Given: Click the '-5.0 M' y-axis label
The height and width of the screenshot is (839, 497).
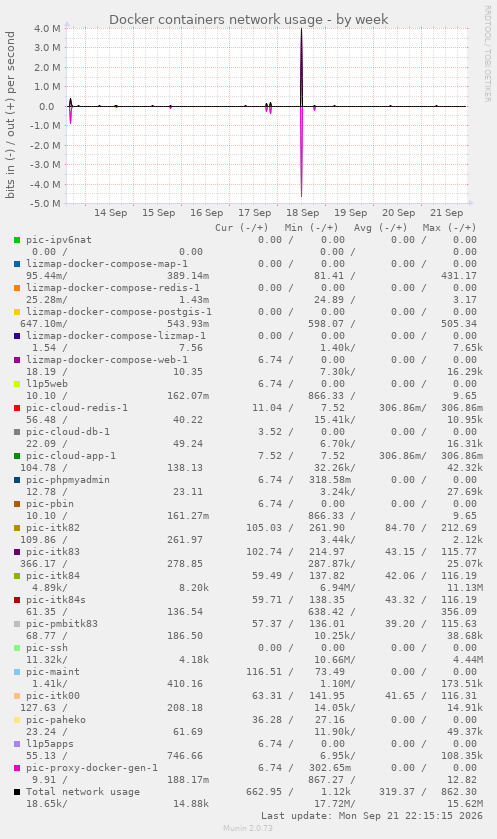Looking at the screenshot, I should (x=47, y=204).
